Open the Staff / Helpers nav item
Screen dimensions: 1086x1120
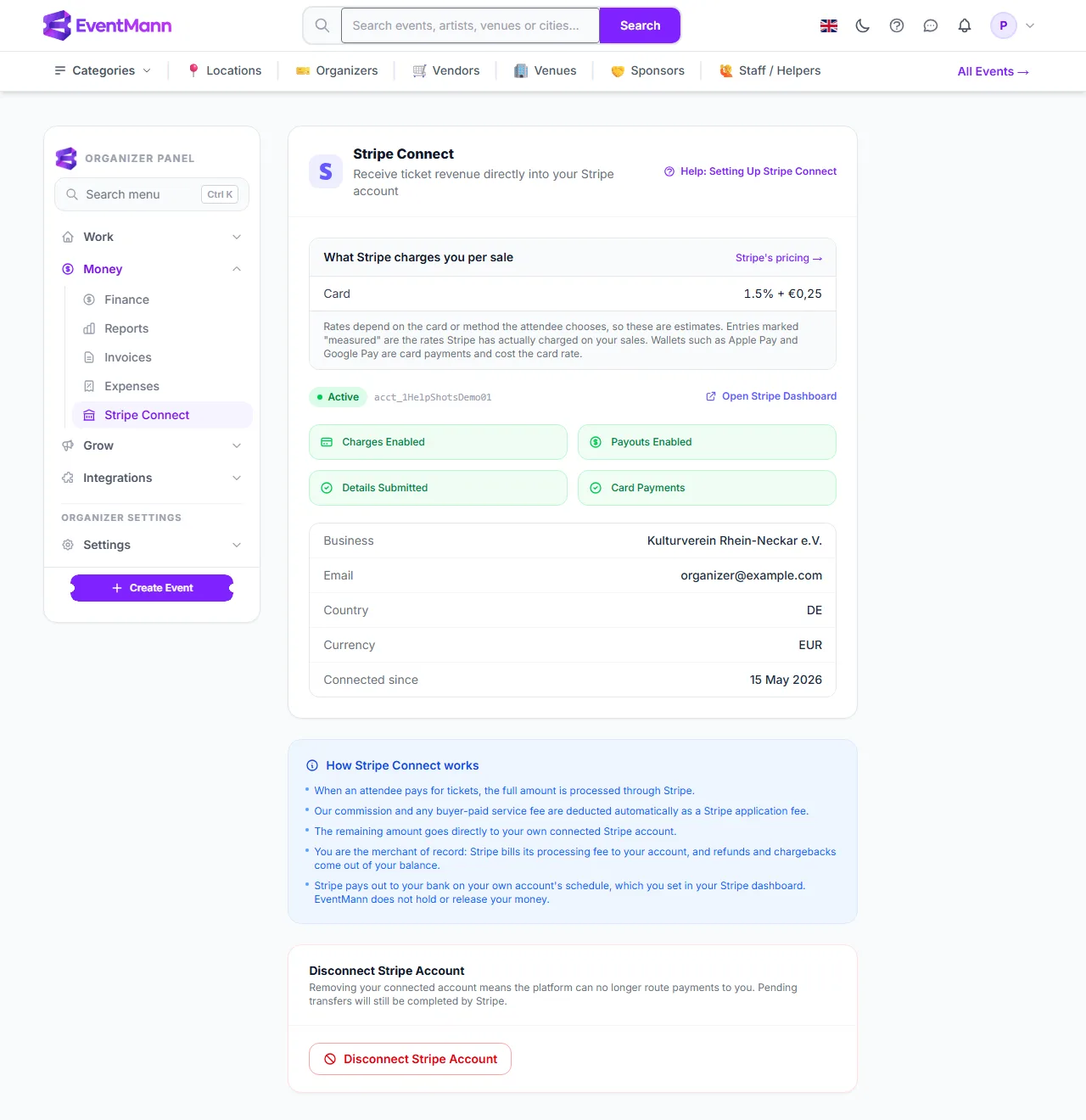click(x=770, y=70)
